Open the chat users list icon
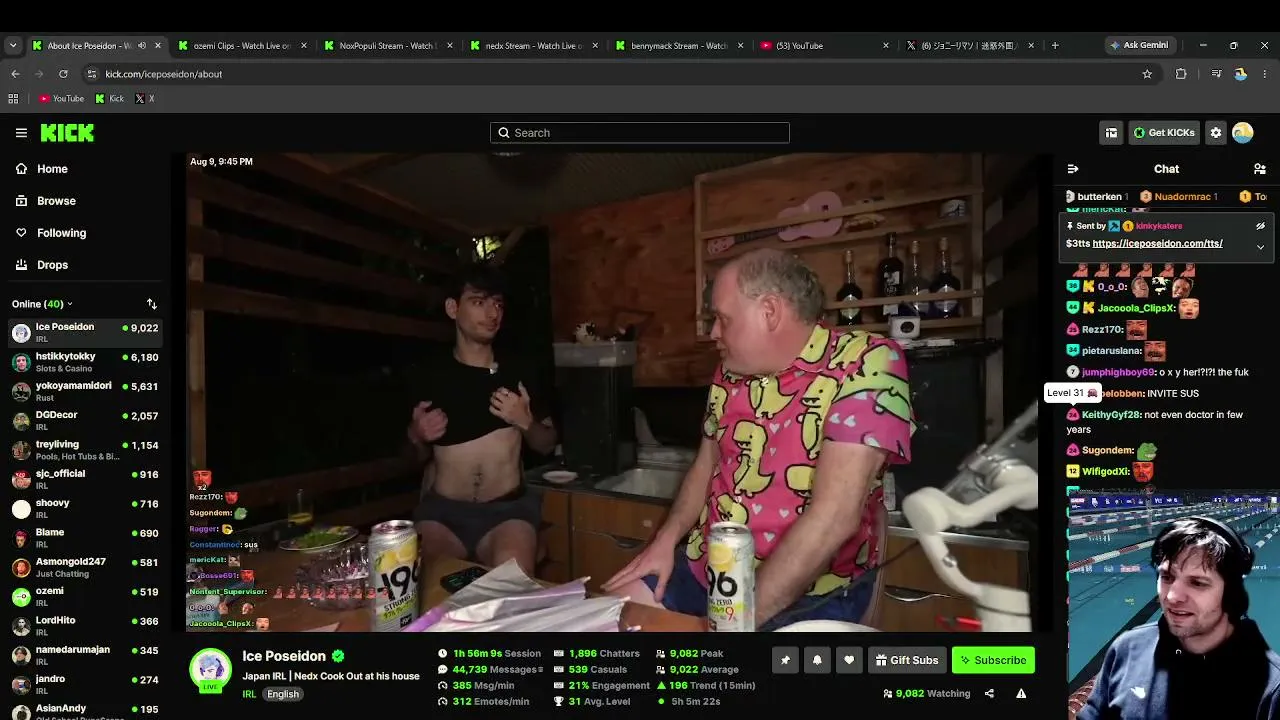This screenshot has height=720, width=1280. point(1260,169)
